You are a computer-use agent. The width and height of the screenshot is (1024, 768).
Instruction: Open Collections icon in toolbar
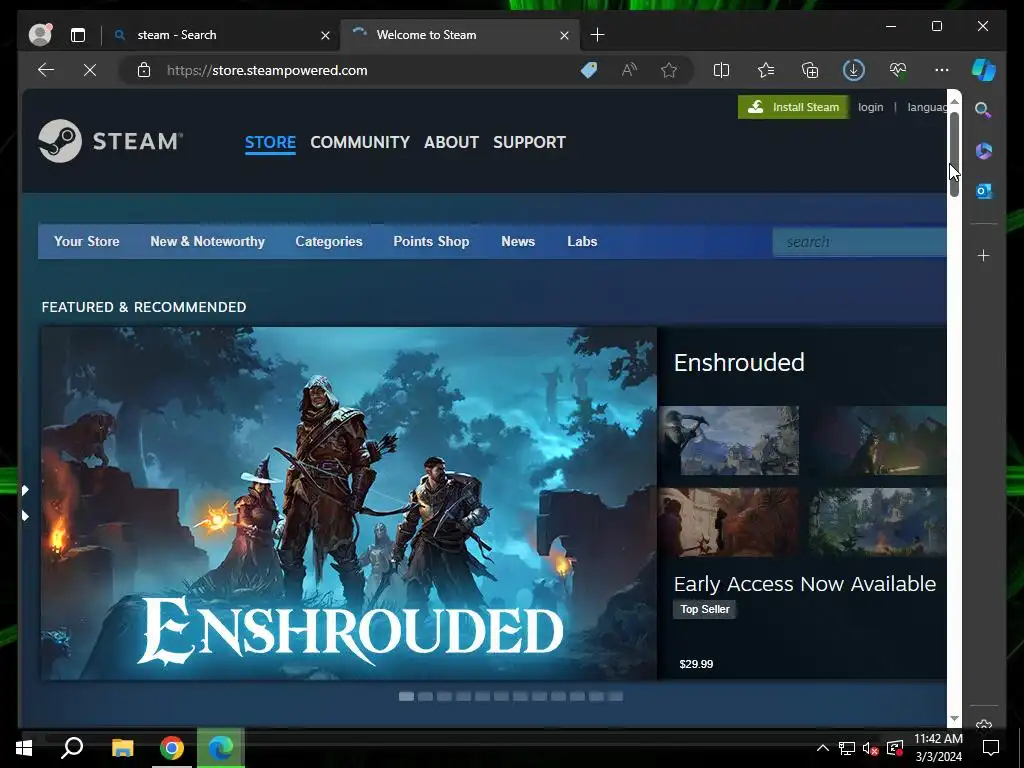[x=810, y=70]
